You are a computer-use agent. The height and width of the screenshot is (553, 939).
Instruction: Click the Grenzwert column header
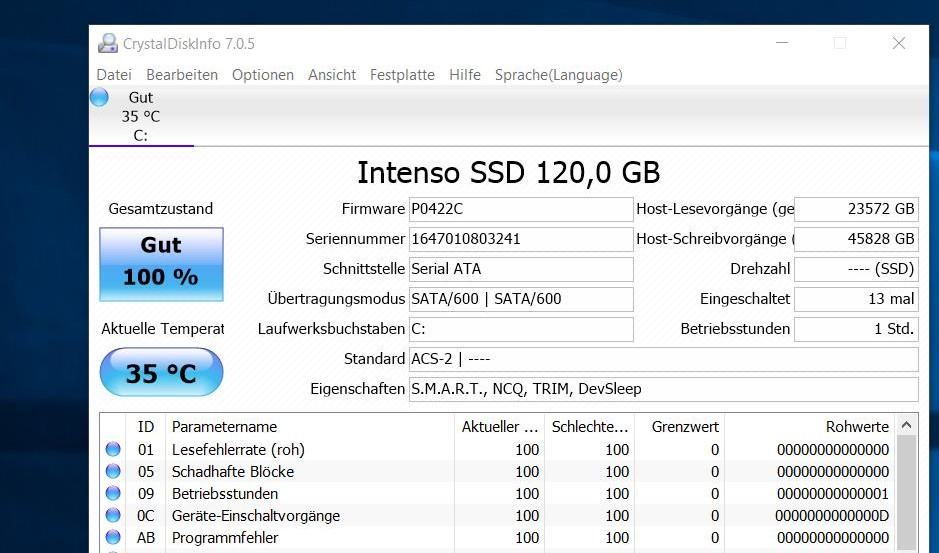(x=679, y=427)
